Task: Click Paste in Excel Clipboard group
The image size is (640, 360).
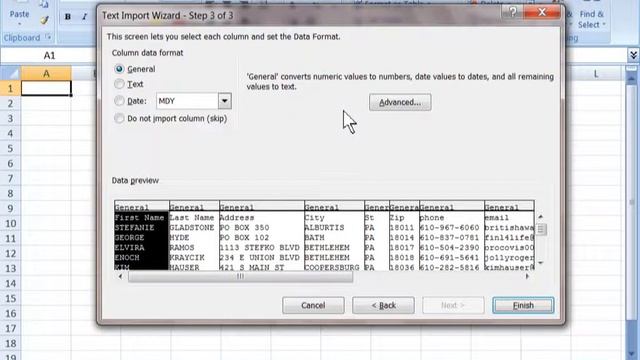Action: [19, 13]
